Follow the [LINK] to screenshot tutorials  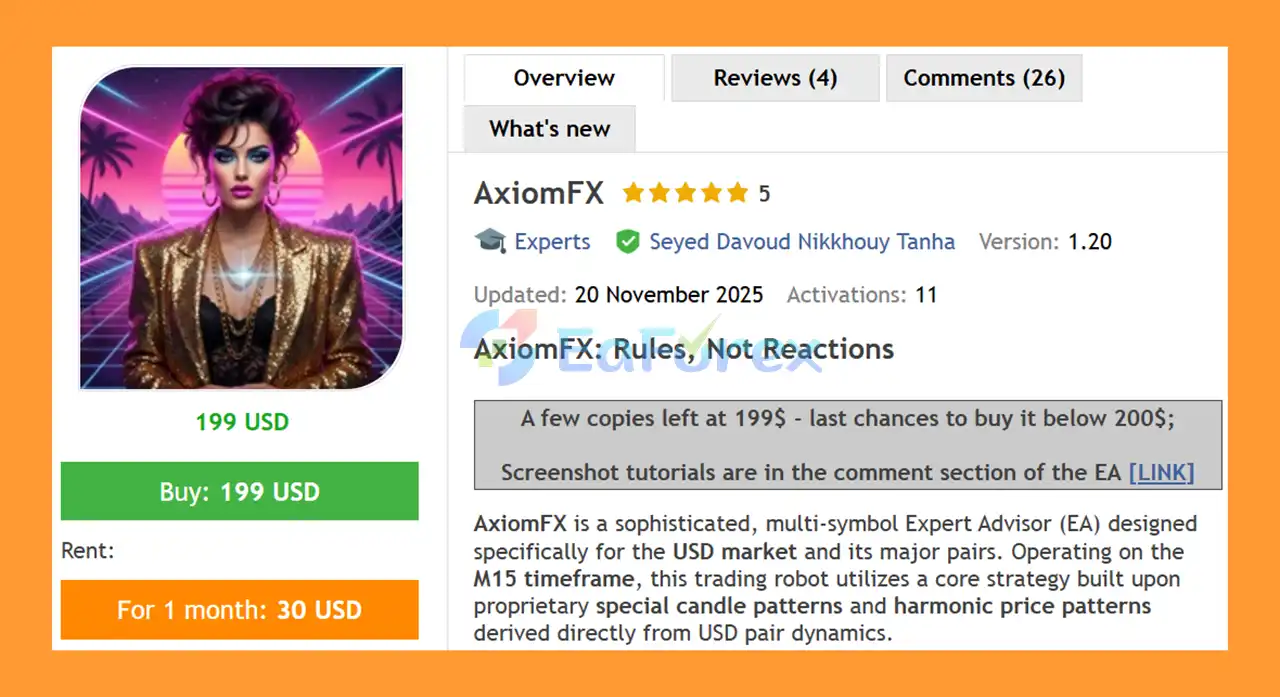(x=1161, y=472)
